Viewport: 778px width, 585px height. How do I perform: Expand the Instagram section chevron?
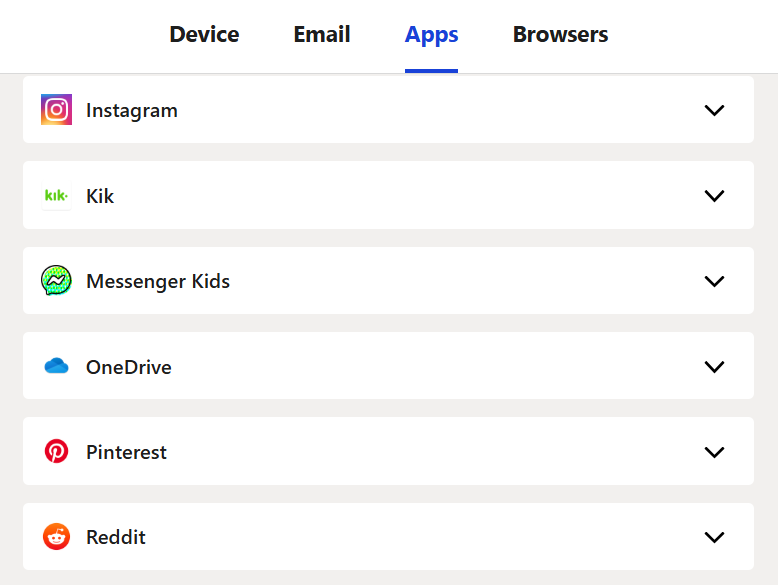click(714, 110)
